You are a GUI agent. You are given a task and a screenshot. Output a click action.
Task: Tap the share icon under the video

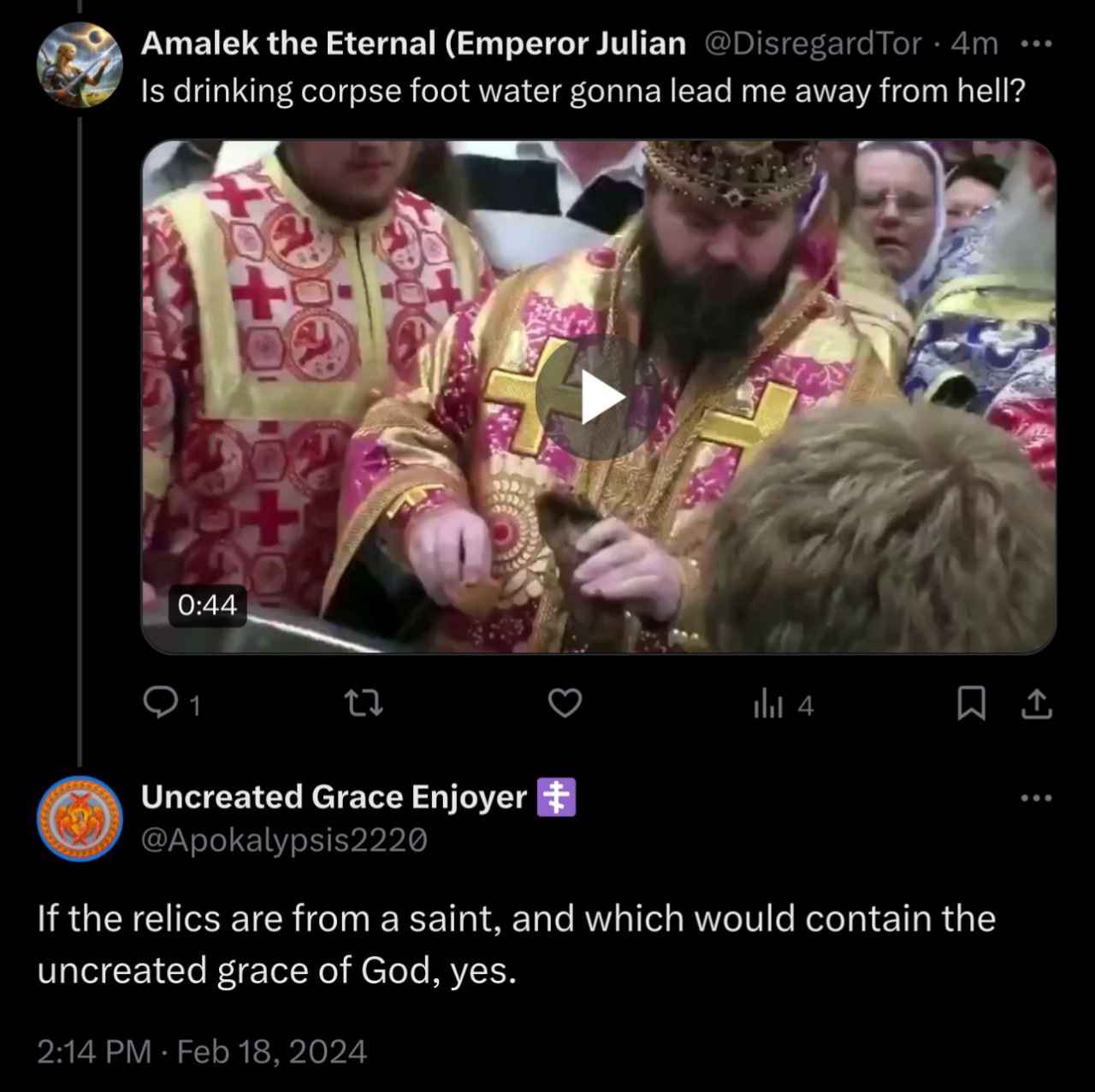tap(1037, 705)
